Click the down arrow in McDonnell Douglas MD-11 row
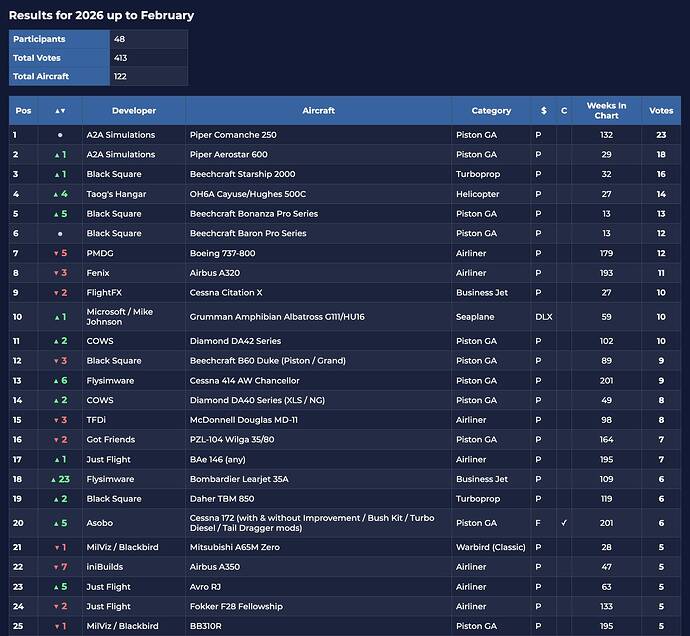The height and width of the screenshot is (636, 690). (x=56, y=420)
